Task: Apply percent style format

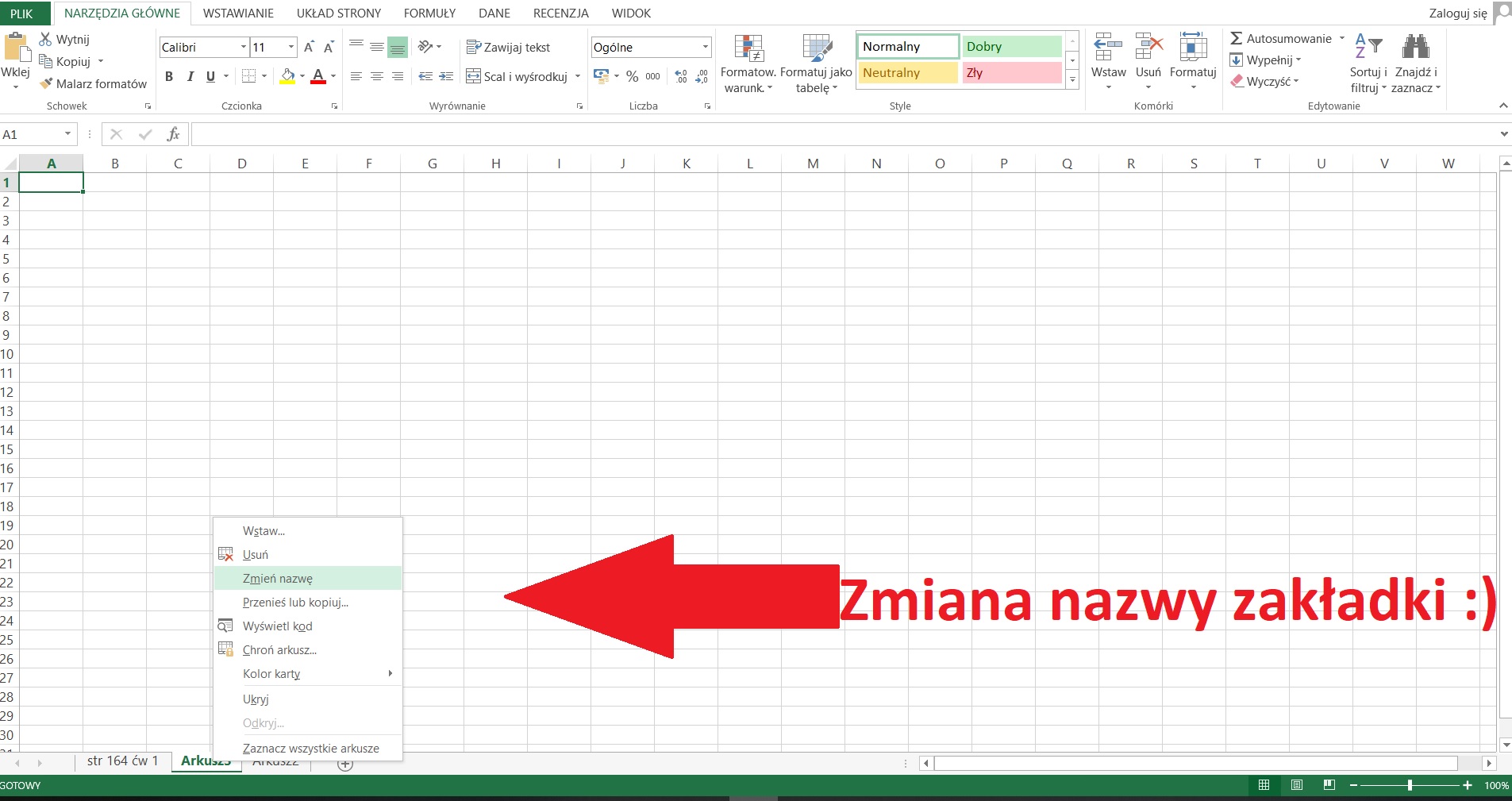Action: (632, 76)
